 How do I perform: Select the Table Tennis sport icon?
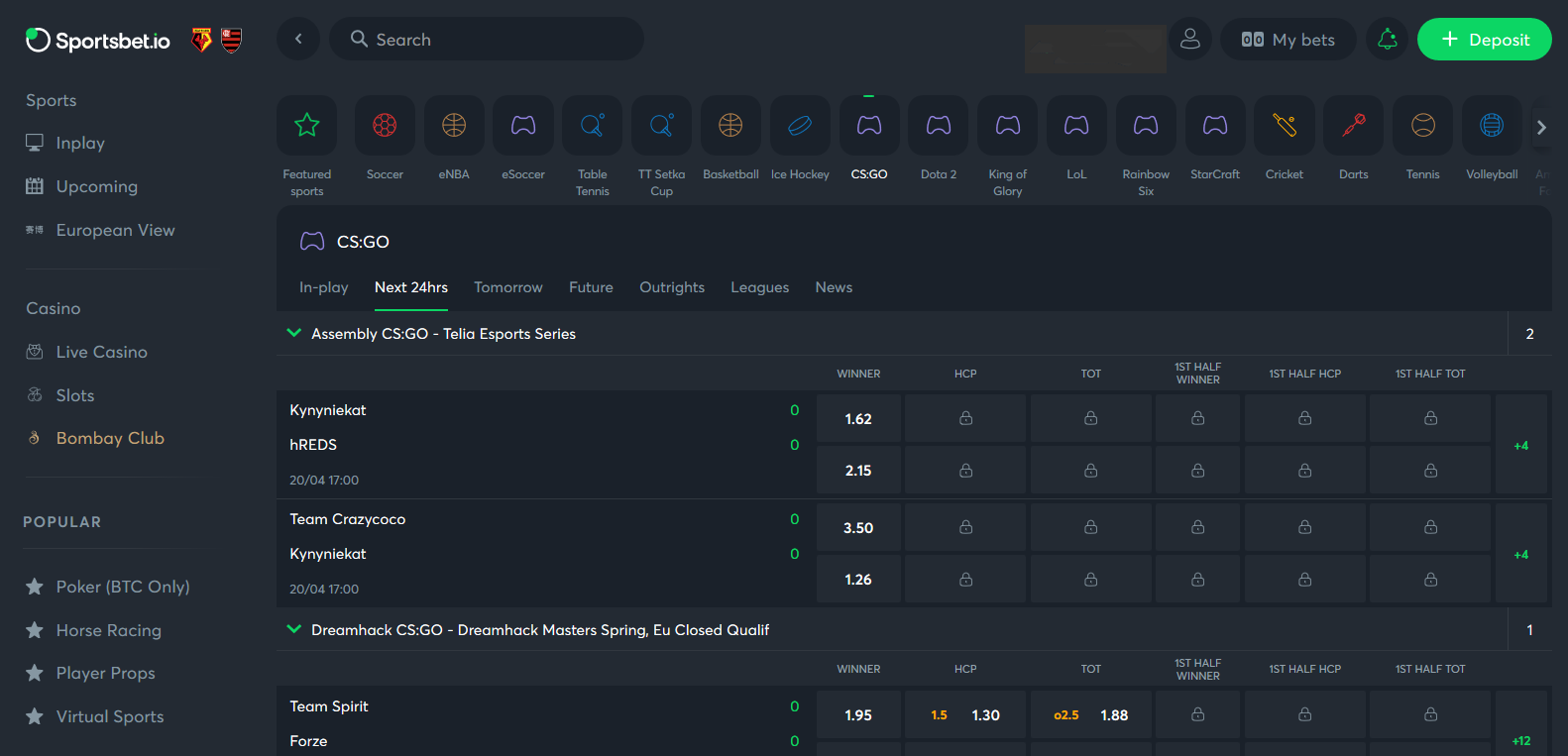coord(593,126)
